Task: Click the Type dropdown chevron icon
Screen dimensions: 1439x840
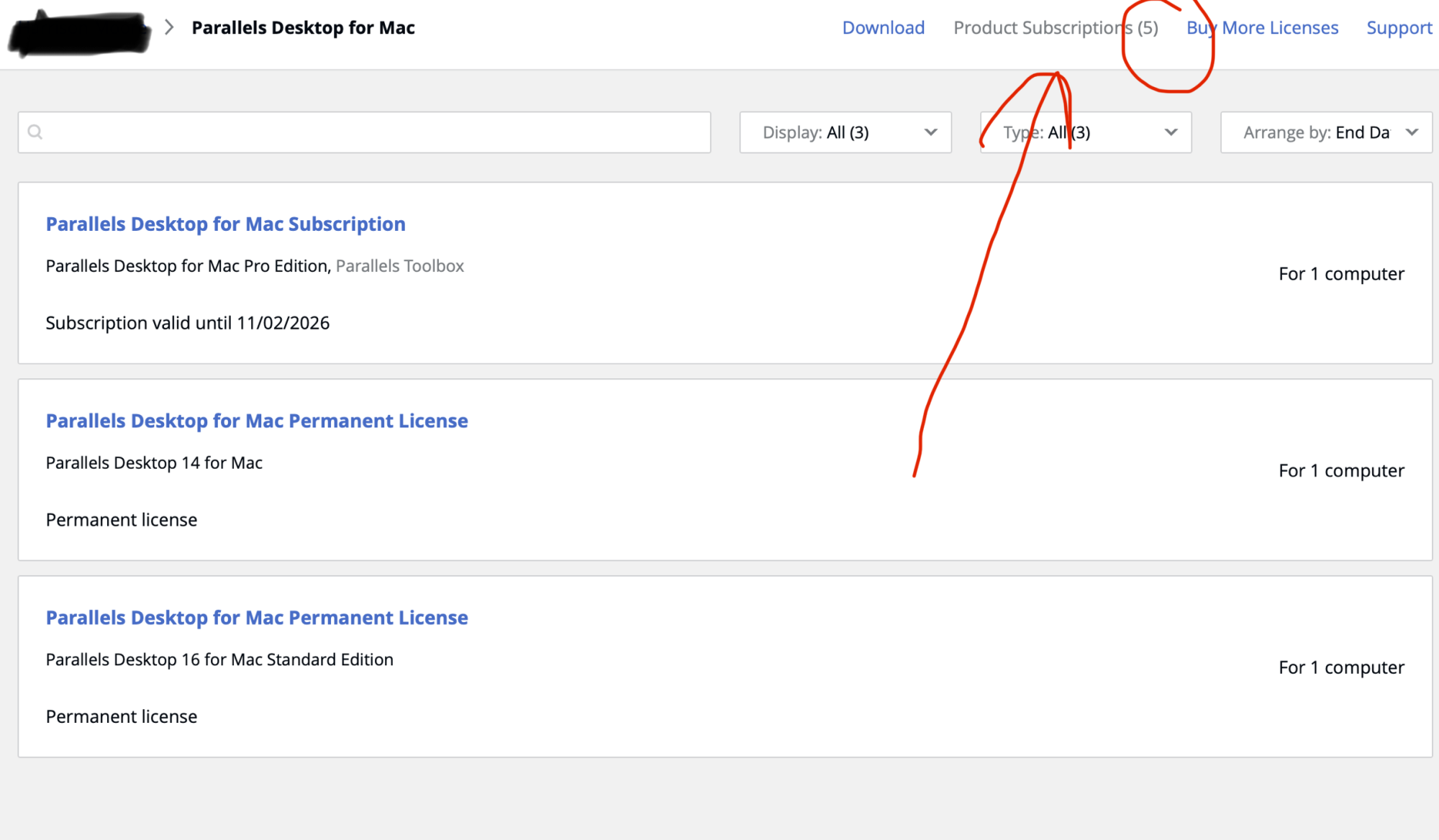Action: [1170, 132]
